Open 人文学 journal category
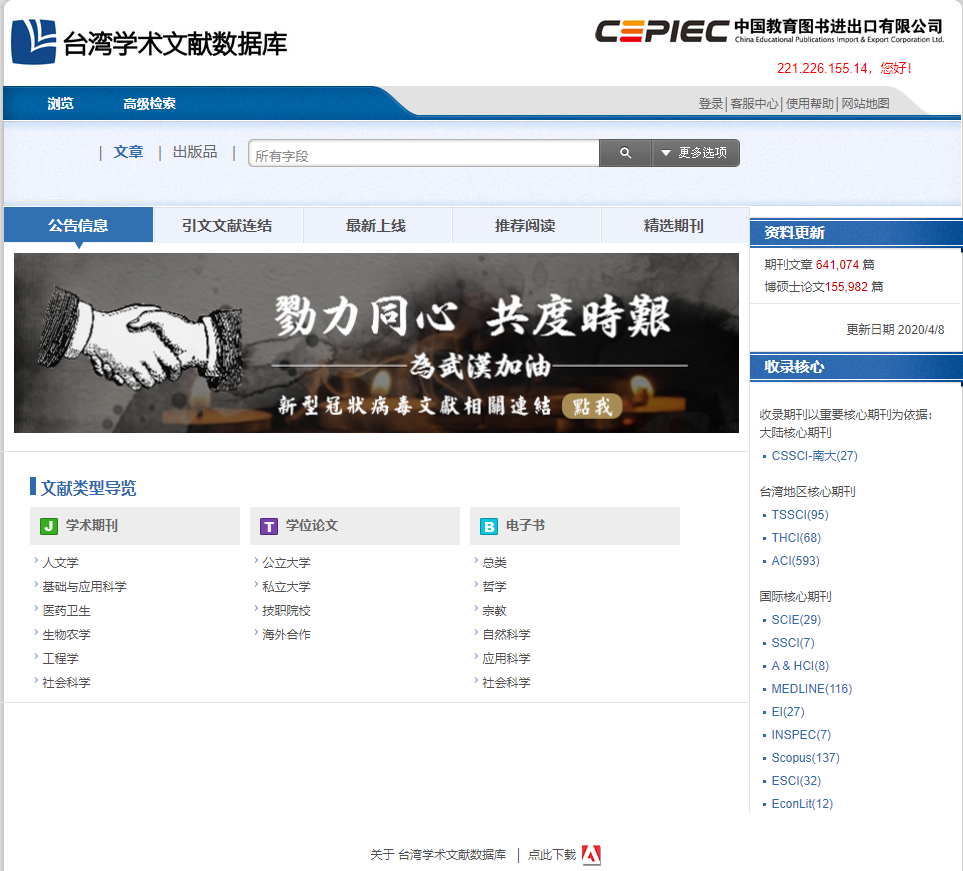Image resolution: width=963 pixels, height=871 pixels. point(60,563)
